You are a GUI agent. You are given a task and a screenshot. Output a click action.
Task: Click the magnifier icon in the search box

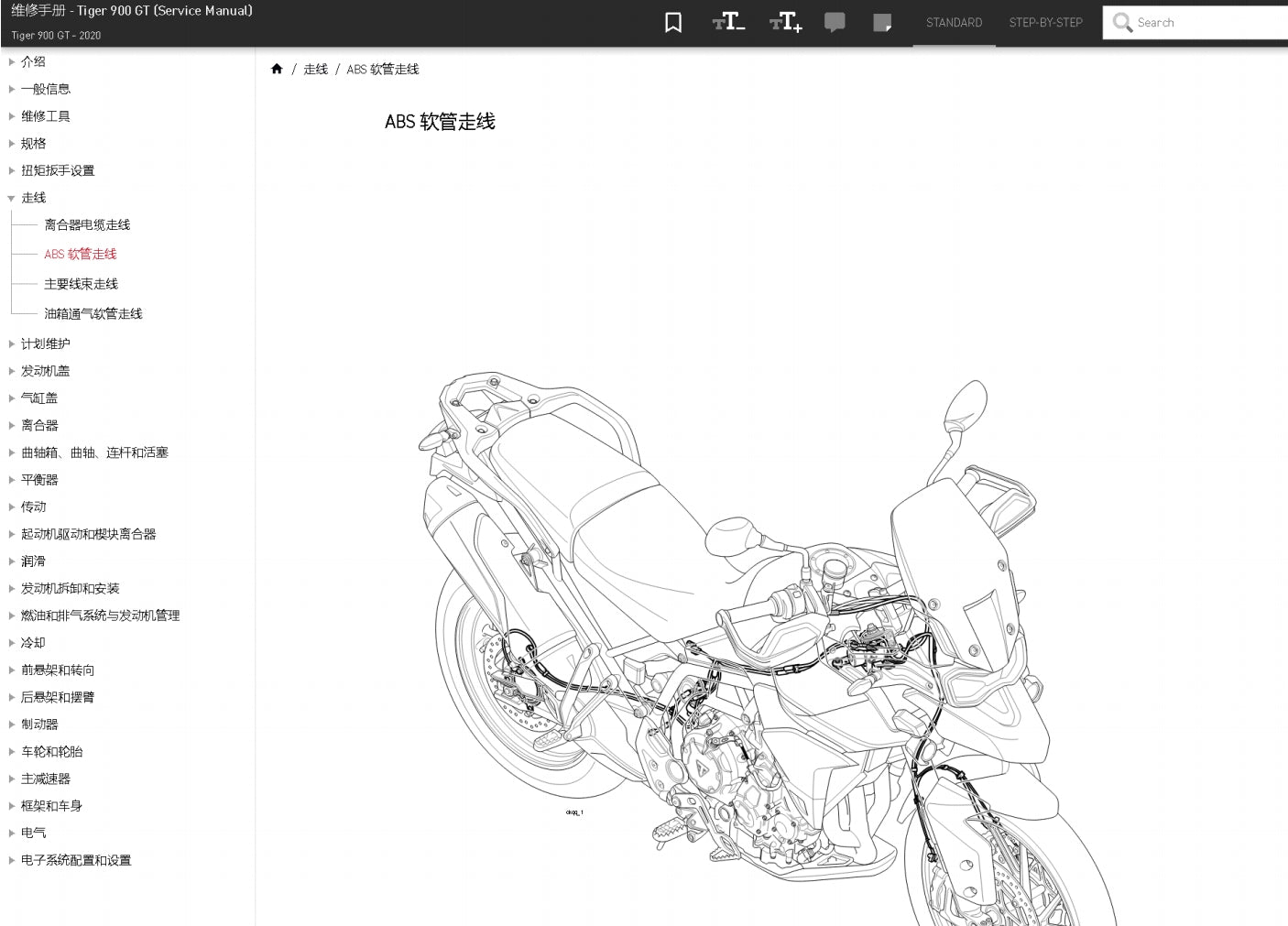[1123, 22]
